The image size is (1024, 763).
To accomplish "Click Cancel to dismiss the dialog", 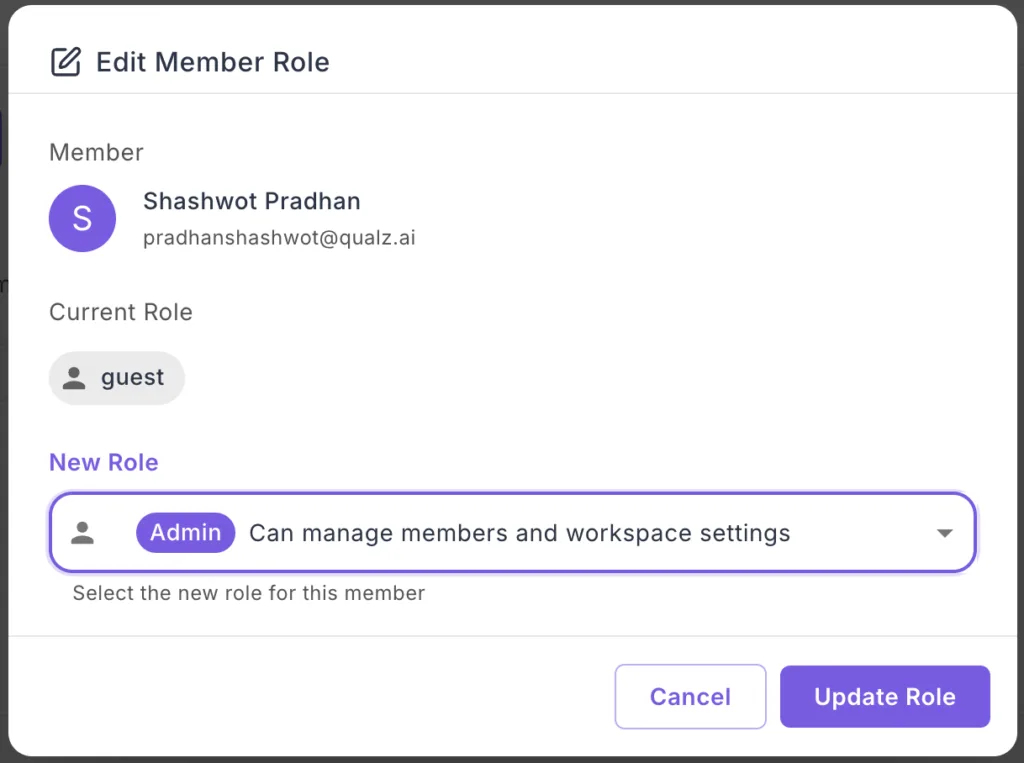I will point(690,697).
